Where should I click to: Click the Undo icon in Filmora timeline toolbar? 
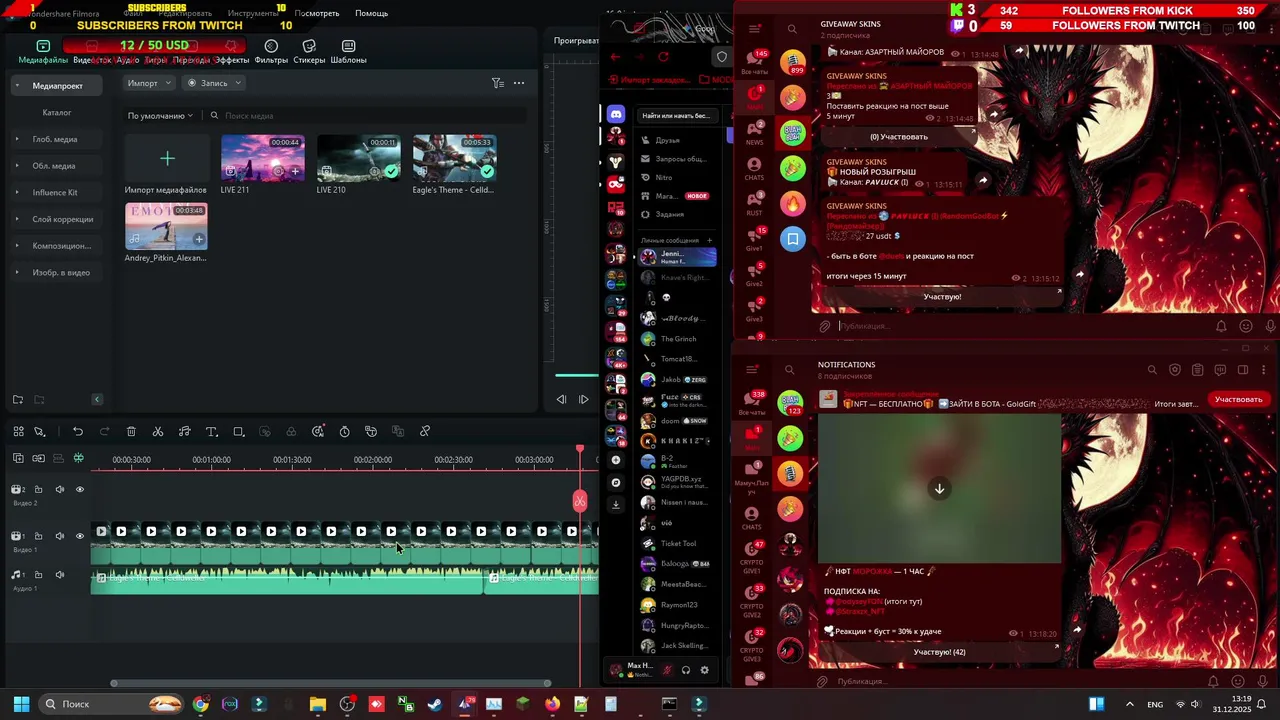(78, 432)
